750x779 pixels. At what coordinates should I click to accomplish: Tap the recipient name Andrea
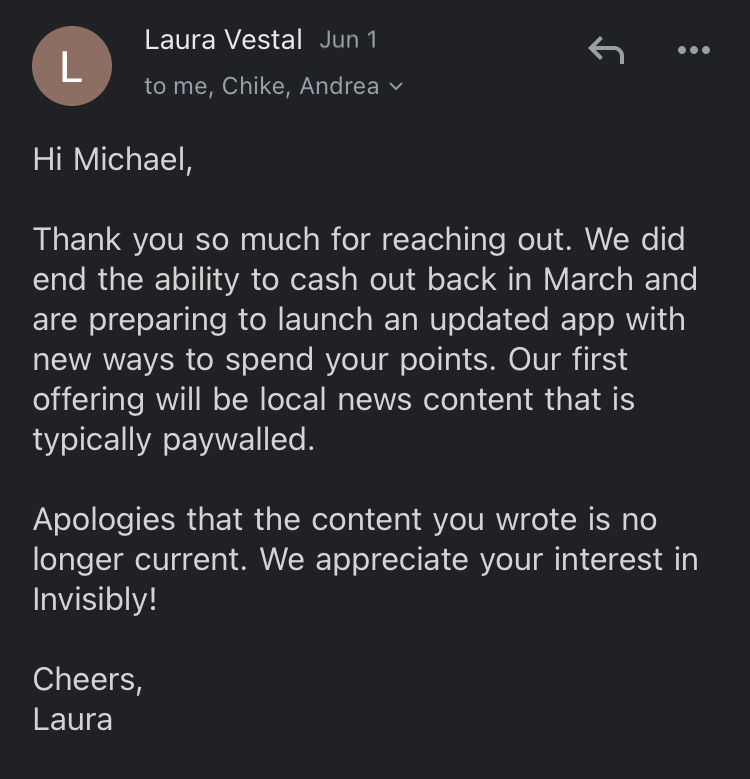coord(339,86)
